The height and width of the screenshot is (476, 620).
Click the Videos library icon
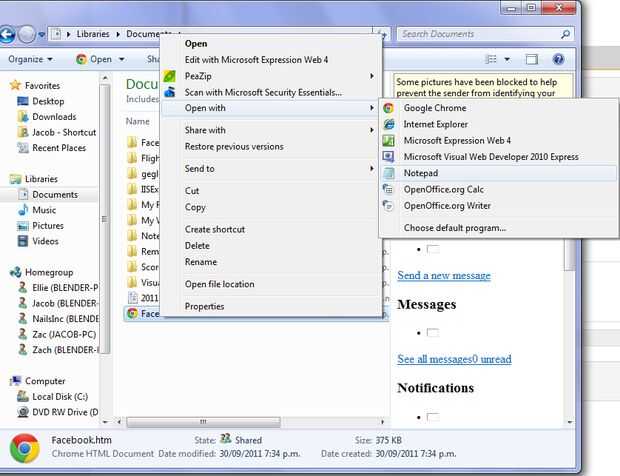click(x=23, y=241)
